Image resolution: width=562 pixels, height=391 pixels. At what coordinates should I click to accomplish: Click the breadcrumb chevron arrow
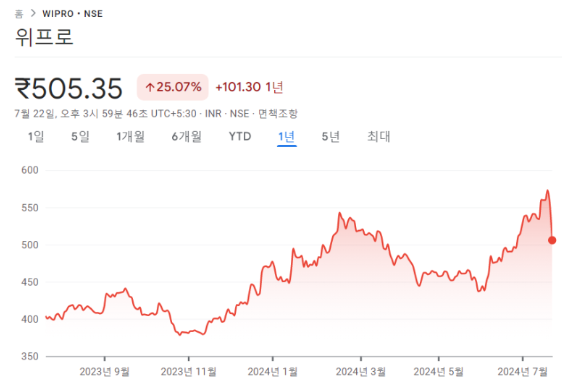tap(33, 13)
